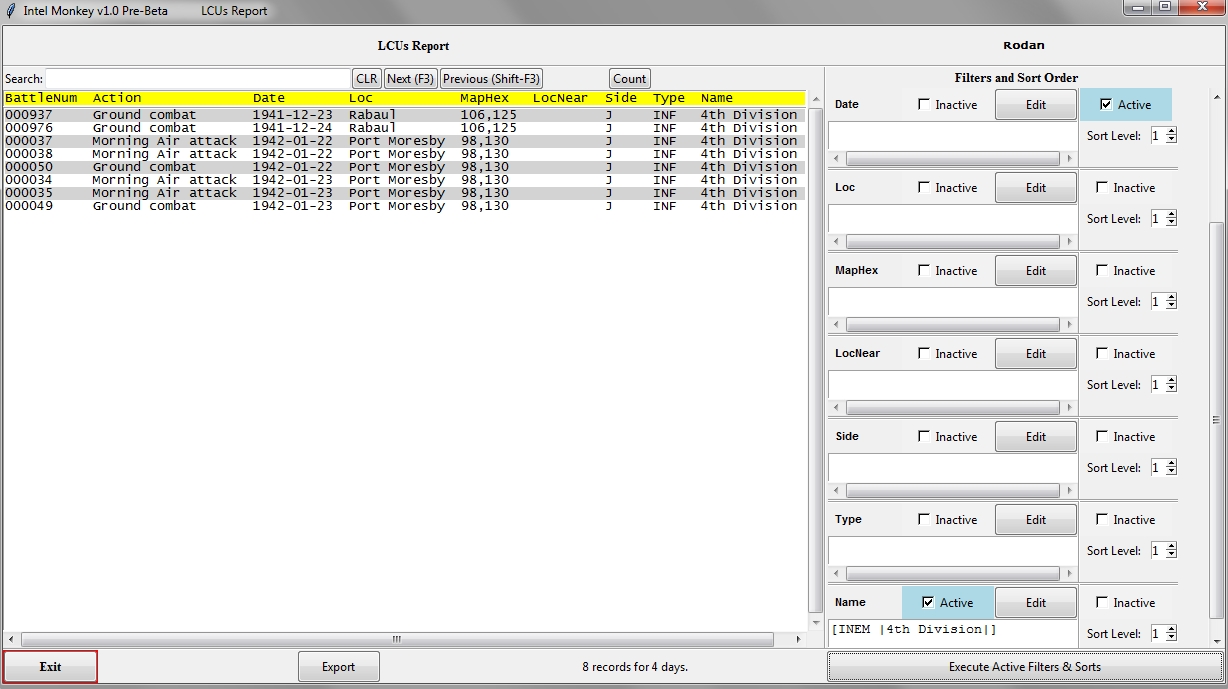Screen dimensions: 1228x689
Task: Edit the Side filter
Action: [x=1035, y=436]
